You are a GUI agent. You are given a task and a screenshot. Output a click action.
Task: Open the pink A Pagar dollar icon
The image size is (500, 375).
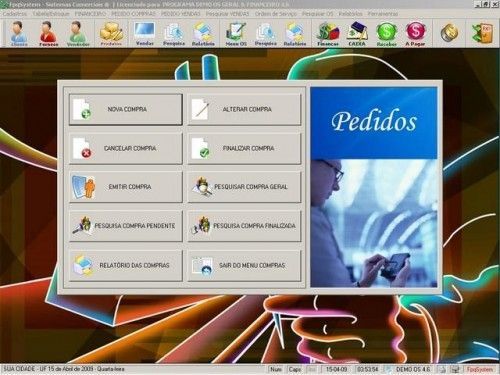coord(415,33)
